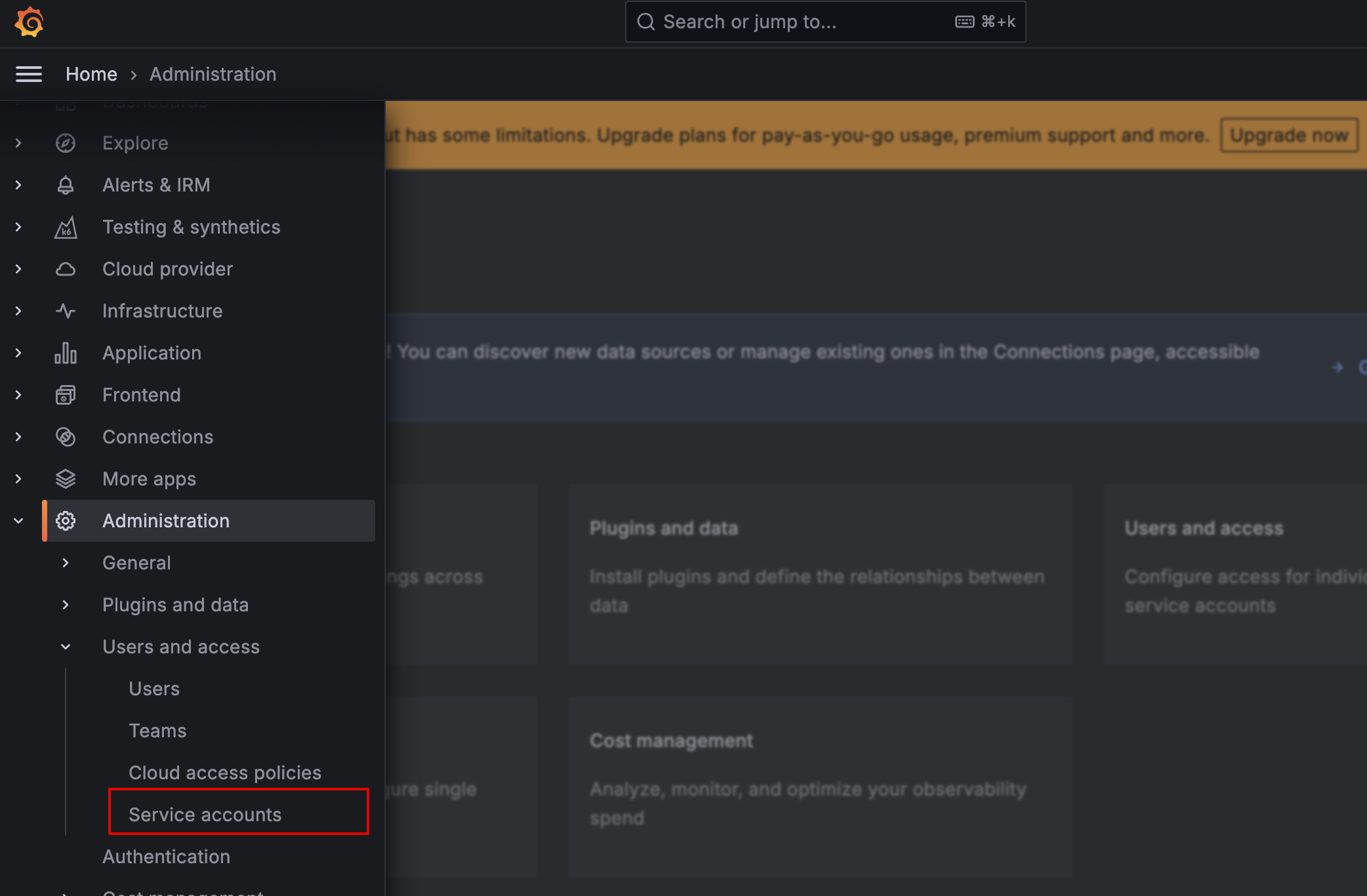Click the Cloud provider cloud icon
This screenshot has width=1367, height=896.
(x=66, y=269)
